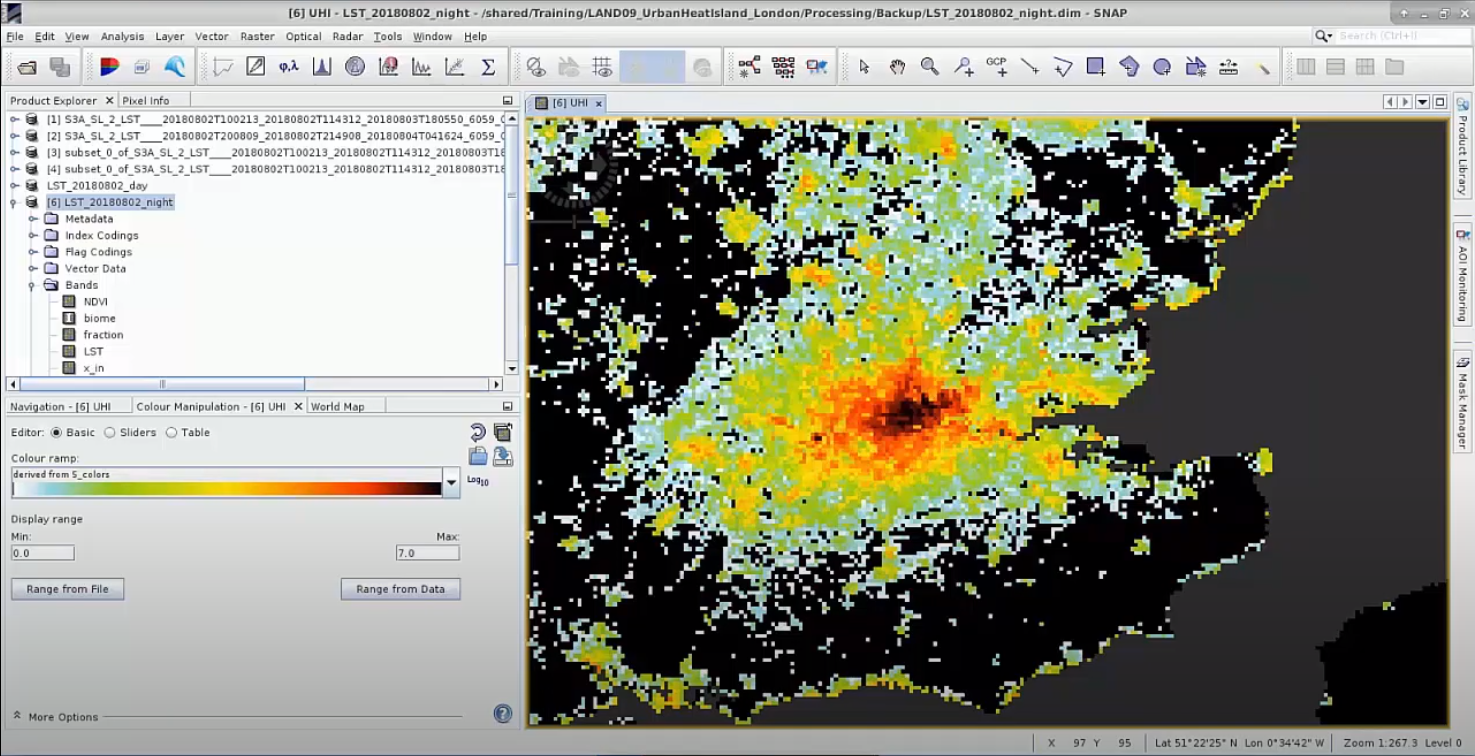Open the Optical menu
Image resolution: width=1475 pixels, height=756 pixels.
tap(303, 36)
